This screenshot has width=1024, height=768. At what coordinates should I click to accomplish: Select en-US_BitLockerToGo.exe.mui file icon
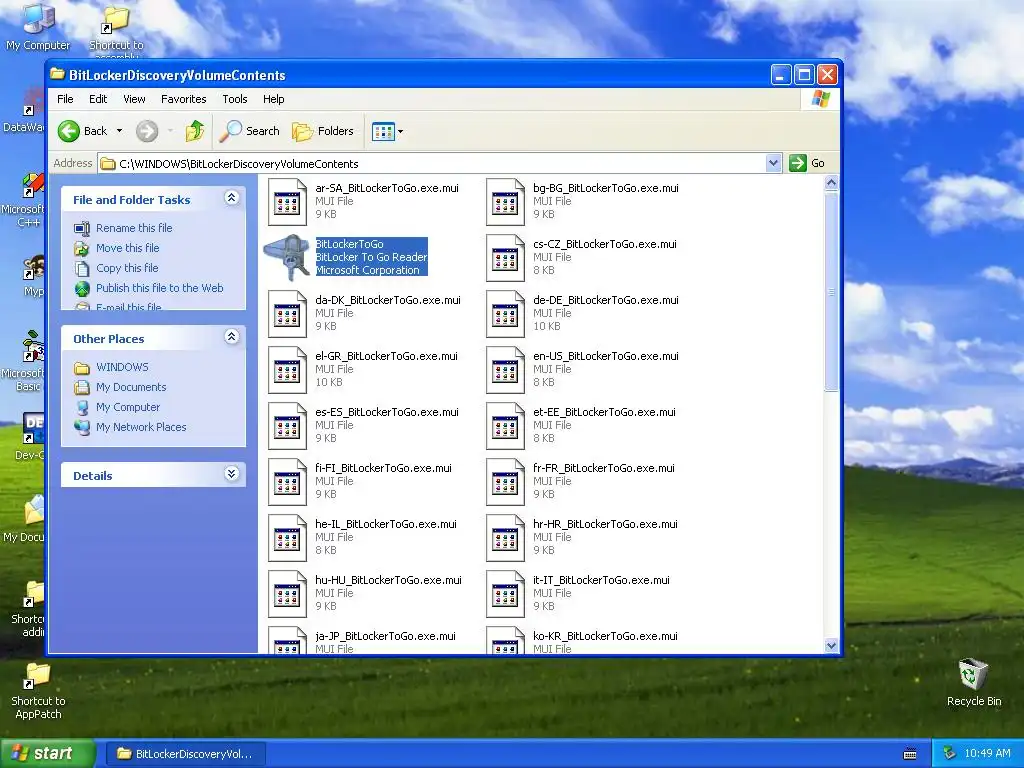click(x=505, y=370)
